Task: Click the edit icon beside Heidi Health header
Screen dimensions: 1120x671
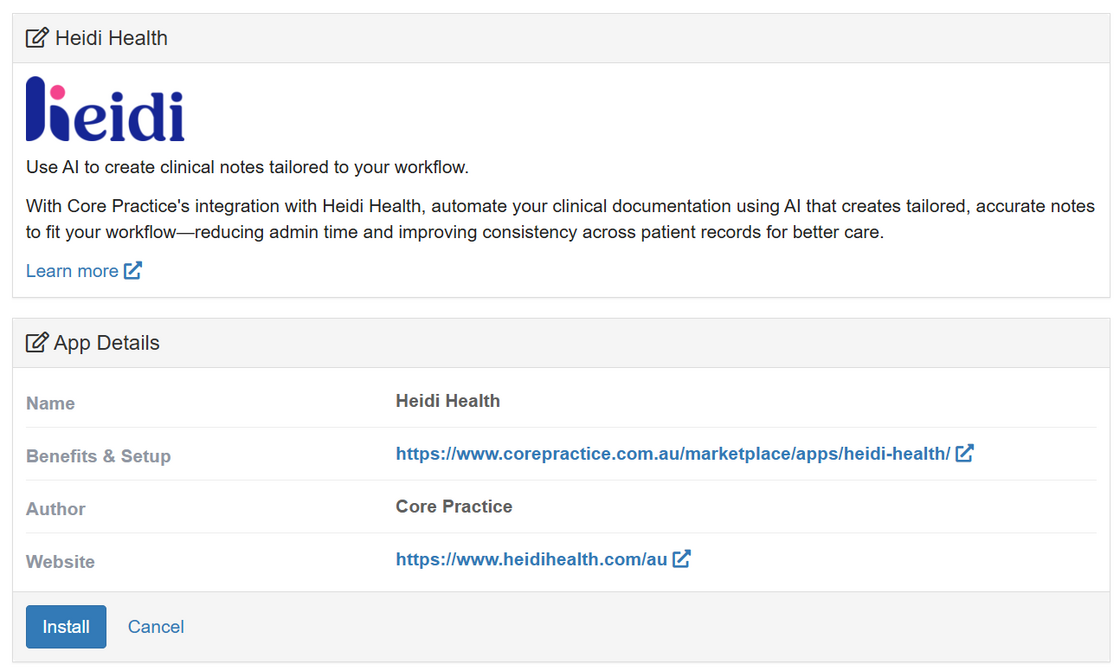Action: pos(37,39)
